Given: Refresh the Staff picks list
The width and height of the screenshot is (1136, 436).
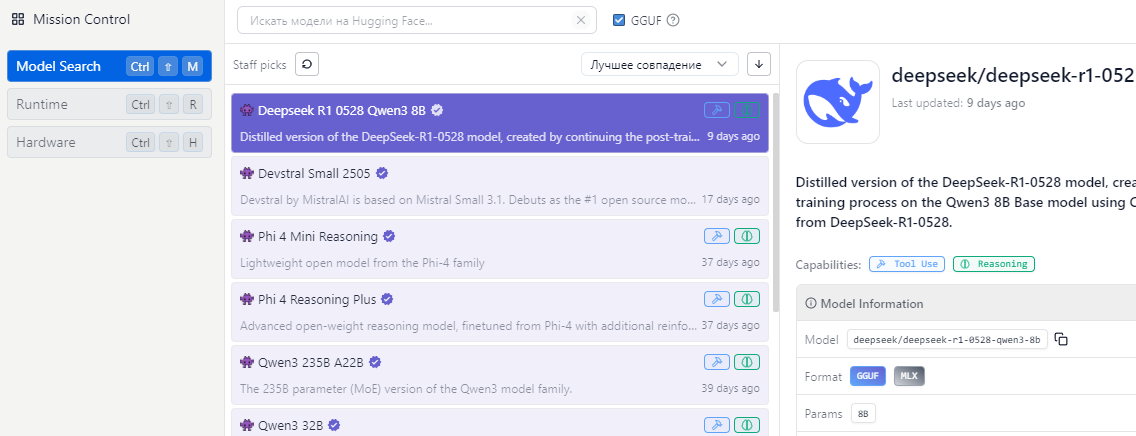Looking at the screenshot, I should tap(306, 64).
